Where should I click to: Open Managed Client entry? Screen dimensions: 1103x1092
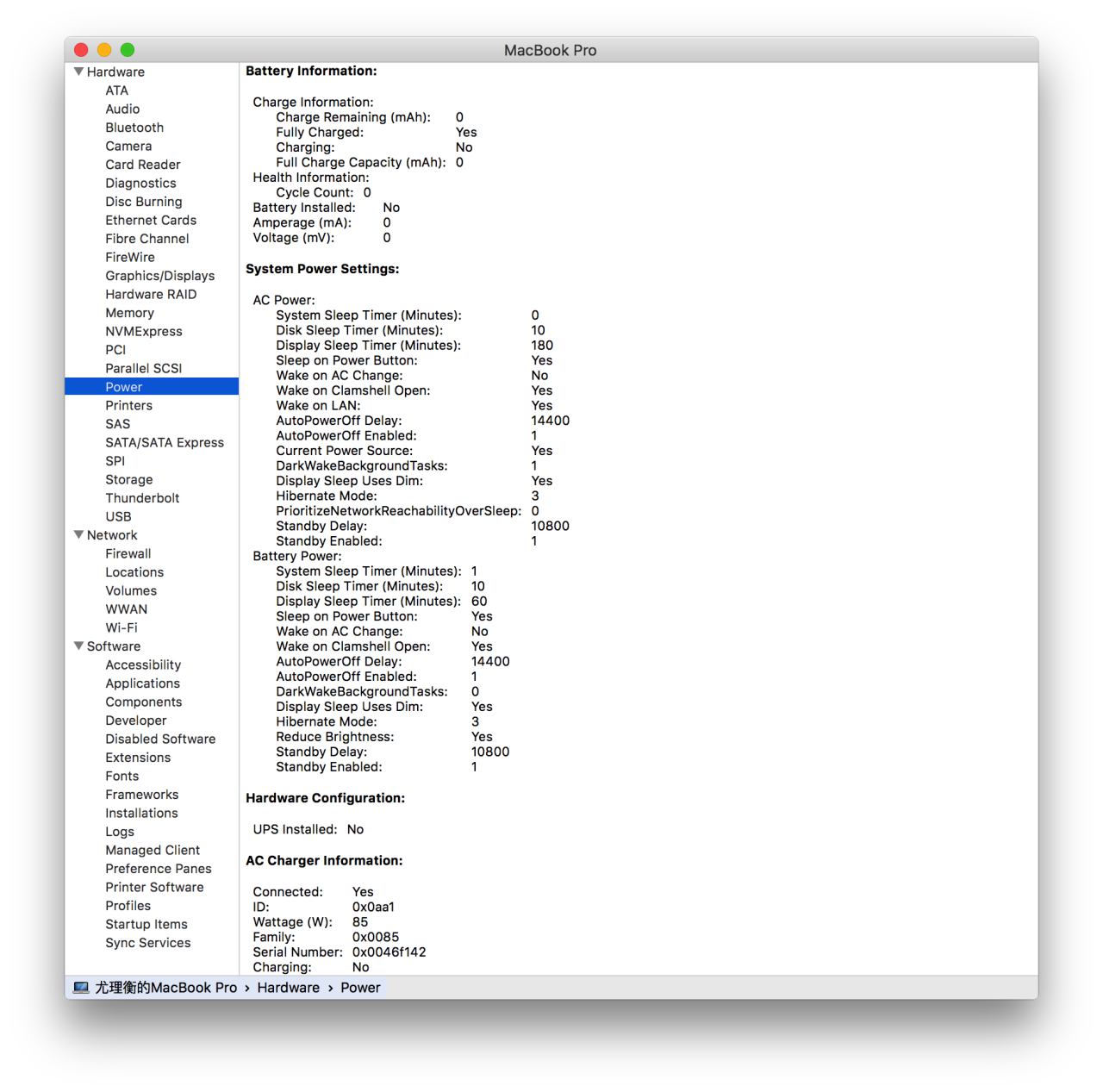[153, 850]
